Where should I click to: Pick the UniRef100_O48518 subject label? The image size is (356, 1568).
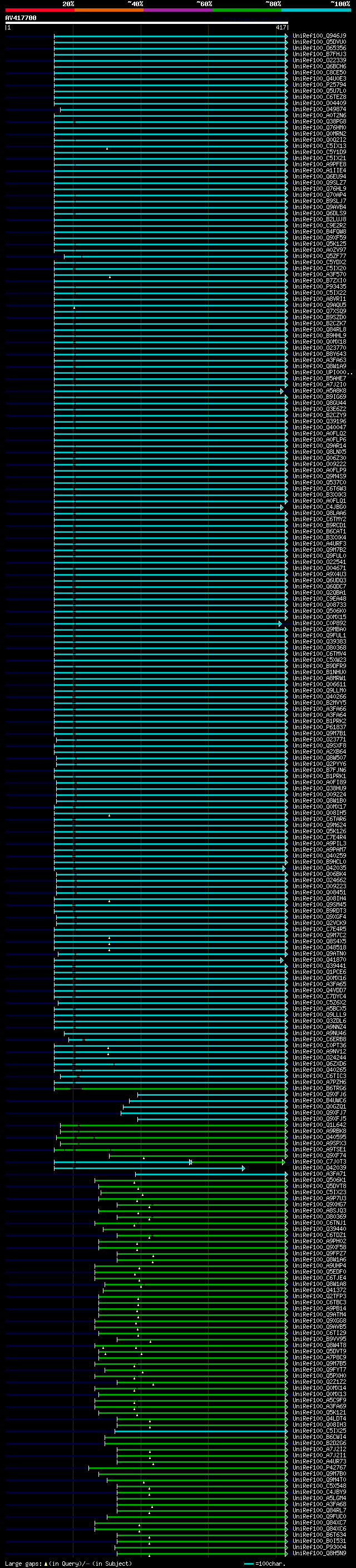click(319, 948)
